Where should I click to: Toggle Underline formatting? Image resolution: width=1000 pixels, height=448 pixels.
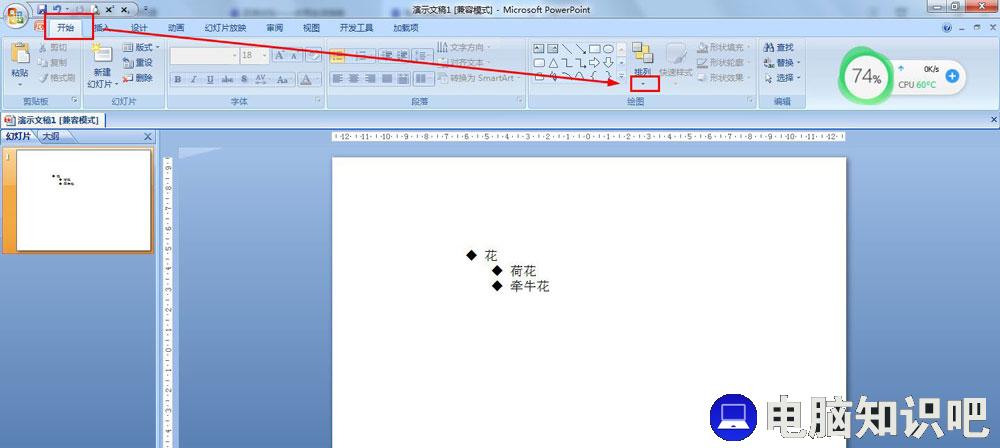211,79
